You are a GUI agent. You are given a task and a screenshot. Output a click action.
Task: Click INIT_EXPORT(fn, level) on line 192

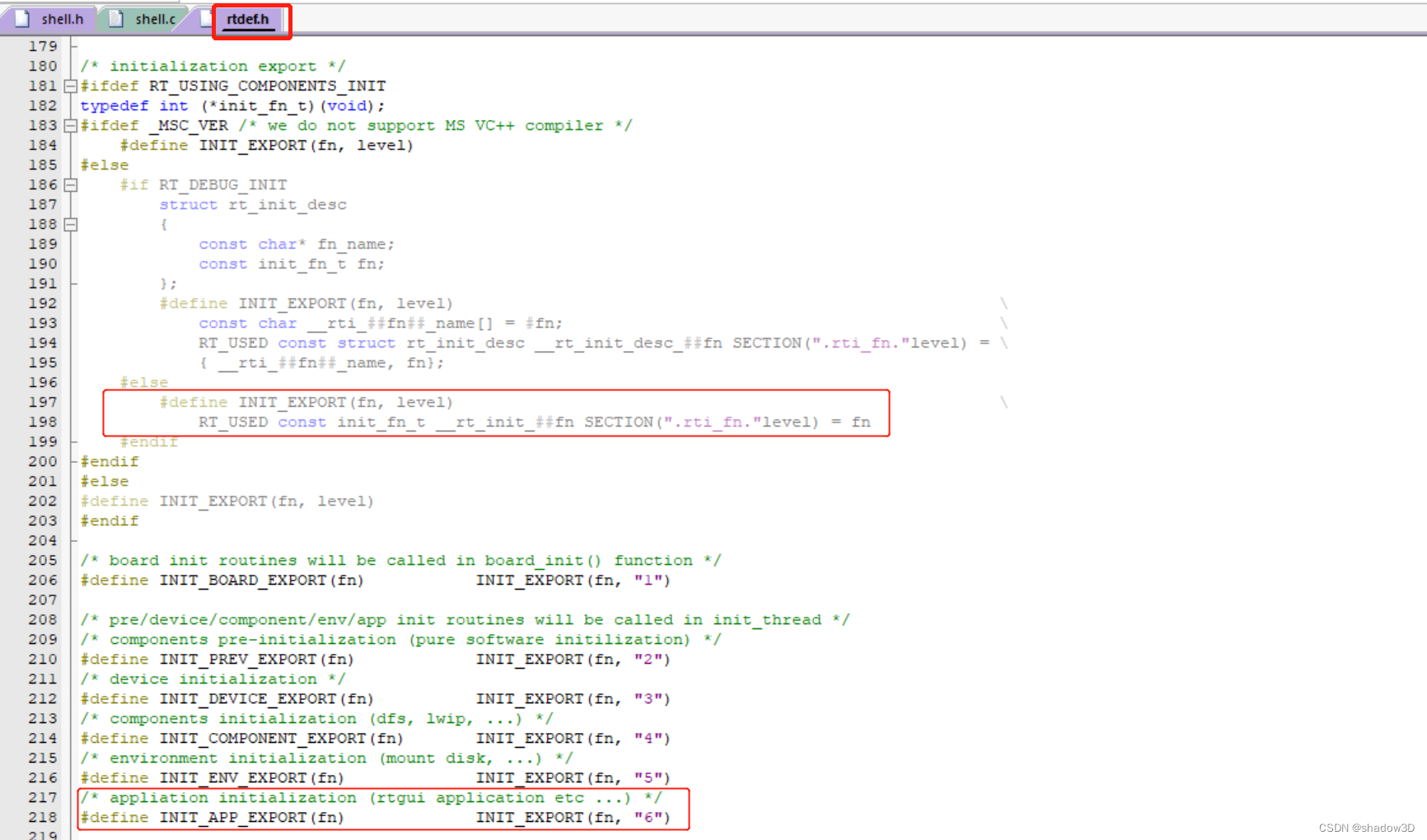pos(345,303)
